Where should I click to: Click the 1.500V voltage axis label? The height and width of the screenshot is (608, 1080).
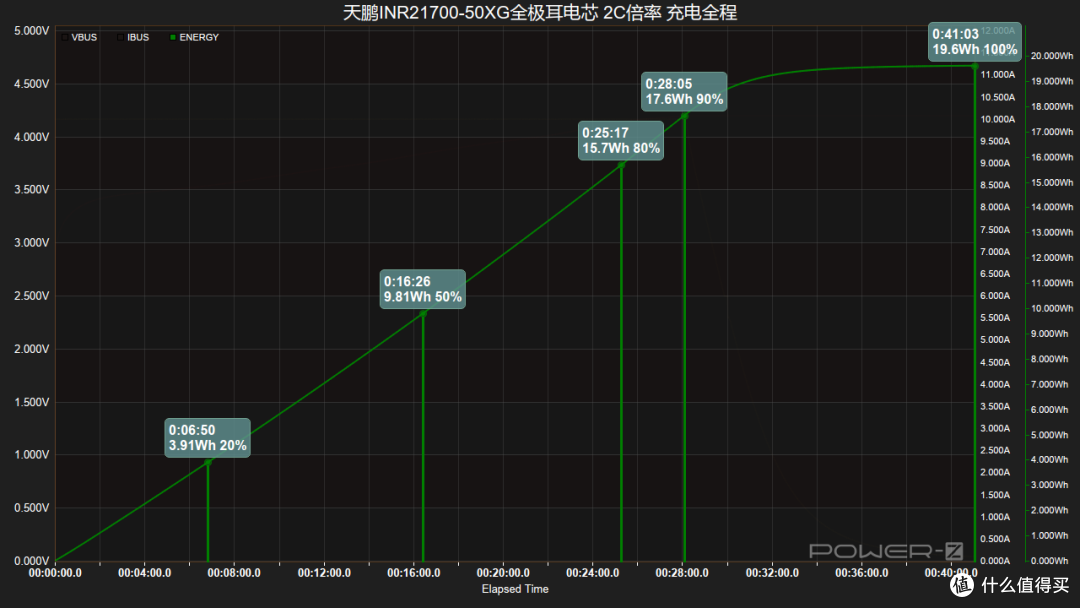click(32, 402)
